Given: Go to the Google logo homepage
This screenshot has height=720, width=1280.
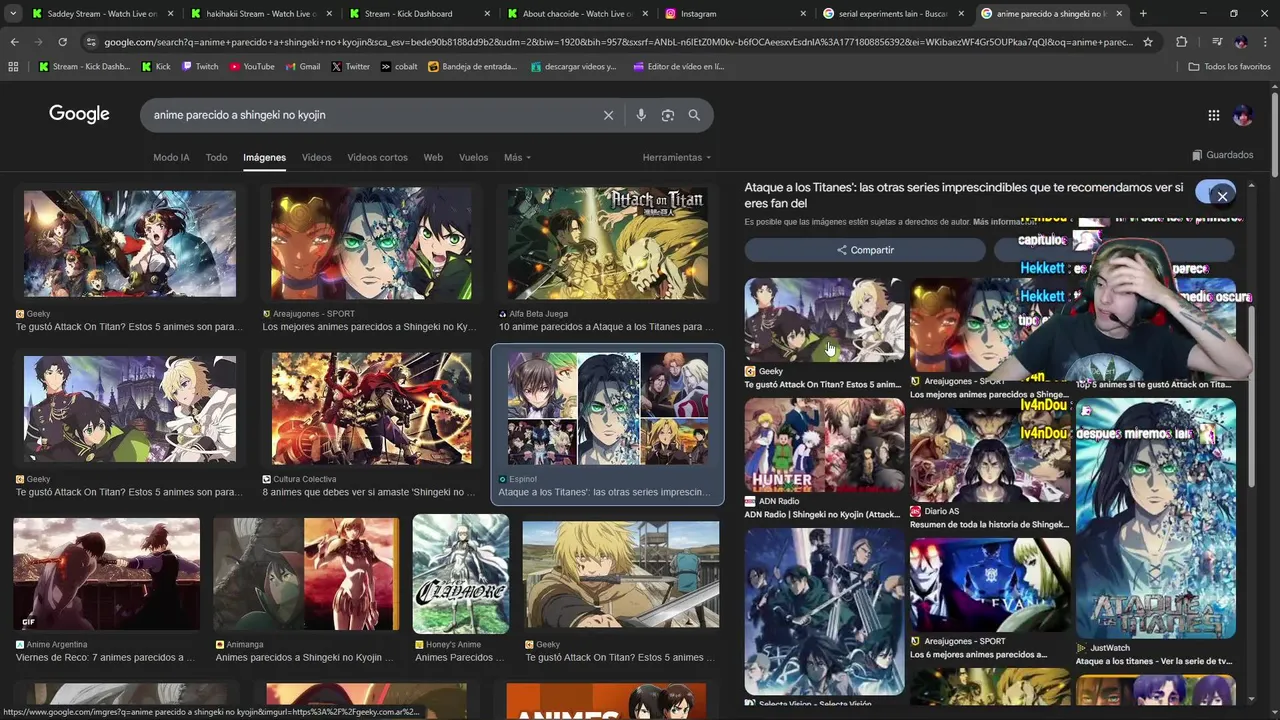Looking at the screenshot, I should 79,114.
